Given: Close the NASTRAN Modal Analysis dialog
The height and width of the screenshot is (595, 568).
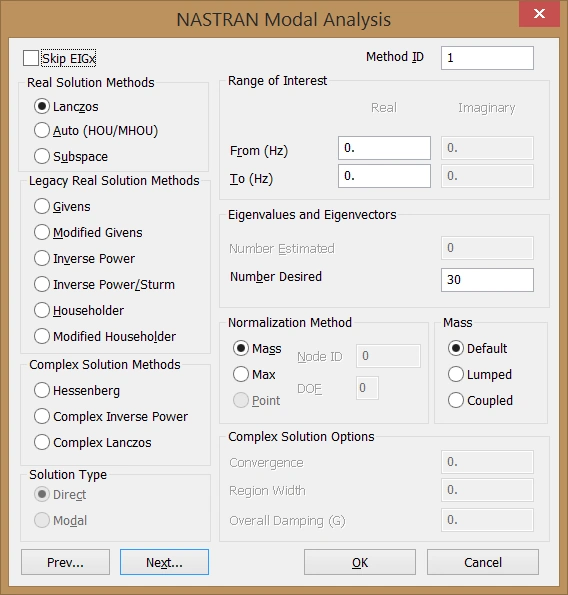Looking at the screenshot, I should (539, 14).
